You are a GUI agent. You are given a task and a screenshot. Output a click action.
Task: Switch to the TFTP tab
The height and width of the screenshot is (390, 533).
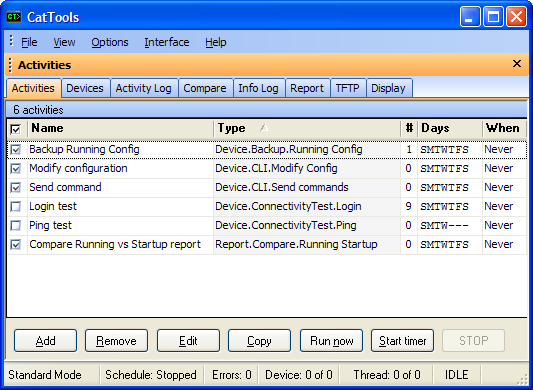347,88
